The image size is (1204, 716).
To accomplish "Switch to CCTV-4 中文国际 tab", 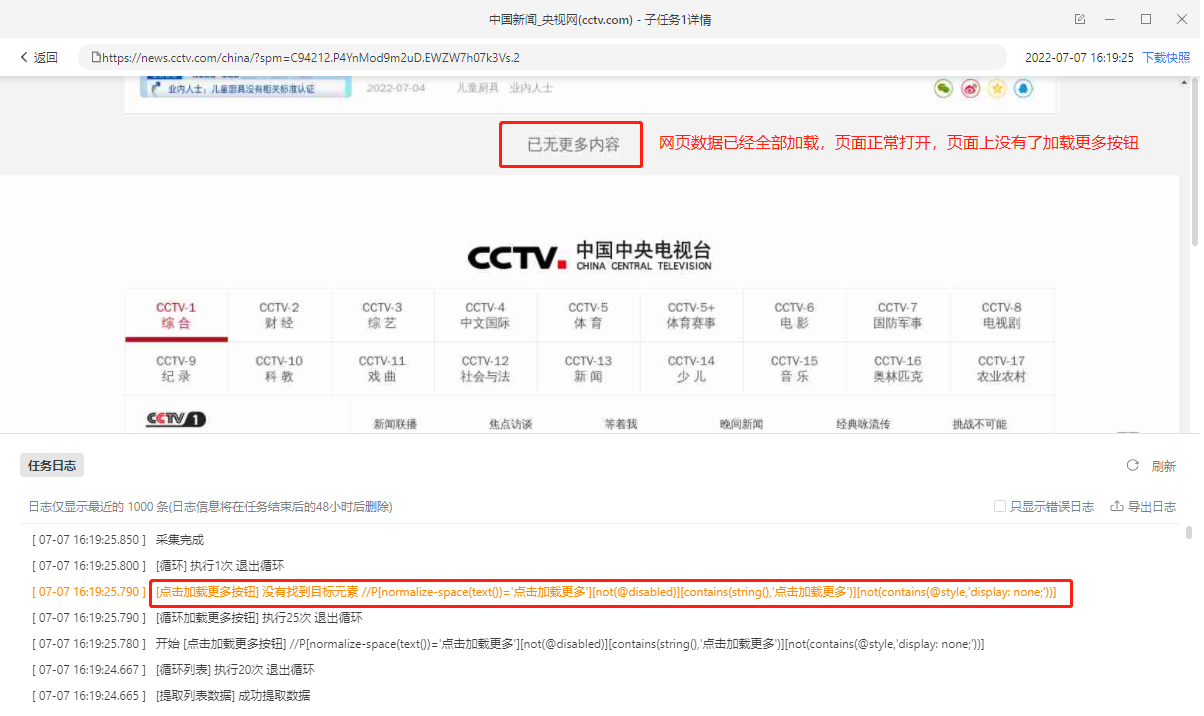I will [485, 315].
